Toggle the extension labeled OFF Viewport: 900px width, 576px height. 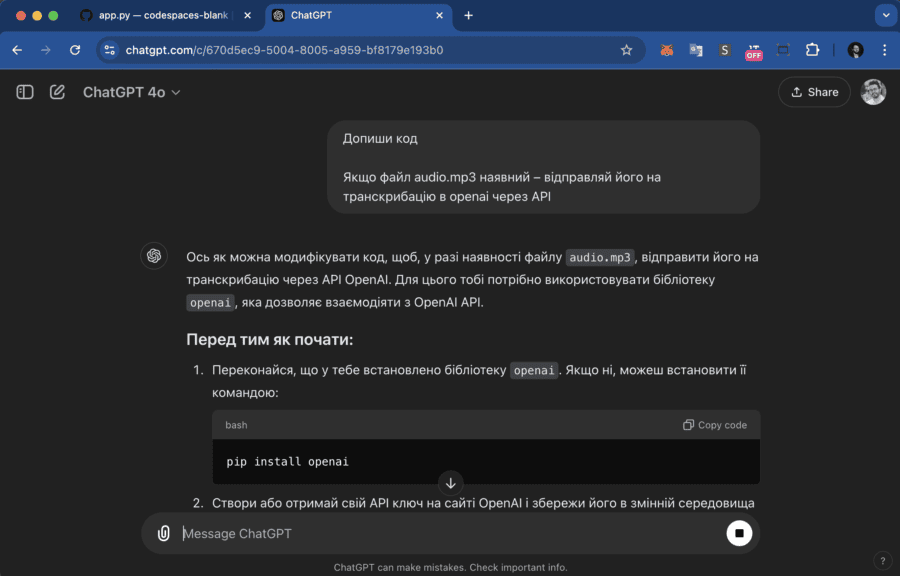tap(754, 51)
